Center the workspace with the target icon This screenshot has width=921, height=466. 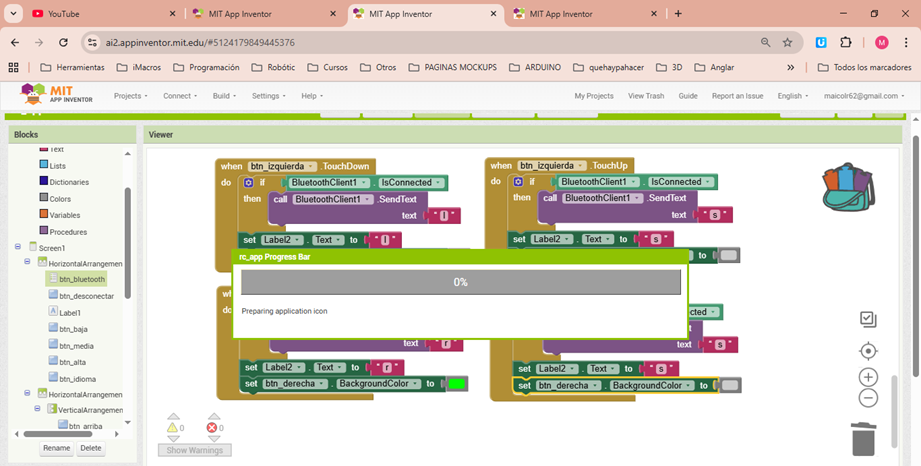(x=868, y=351)
